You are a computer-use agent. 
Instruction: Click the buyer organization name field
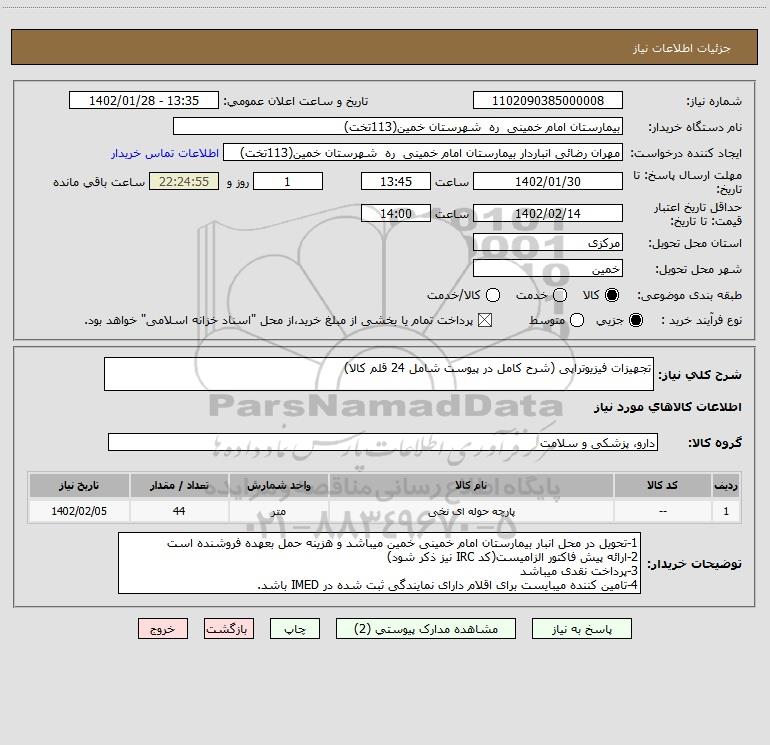[x=398, y=126]
